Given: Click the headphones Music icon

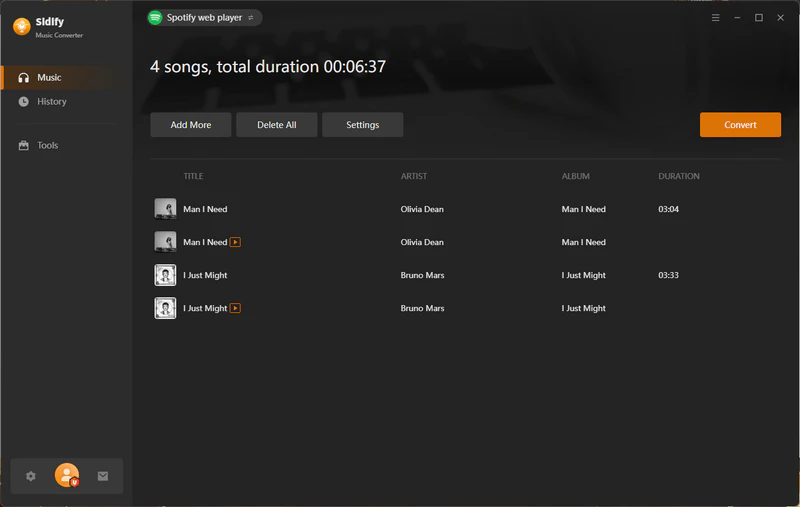Looking at the screenshot, I should pos(23,78).
